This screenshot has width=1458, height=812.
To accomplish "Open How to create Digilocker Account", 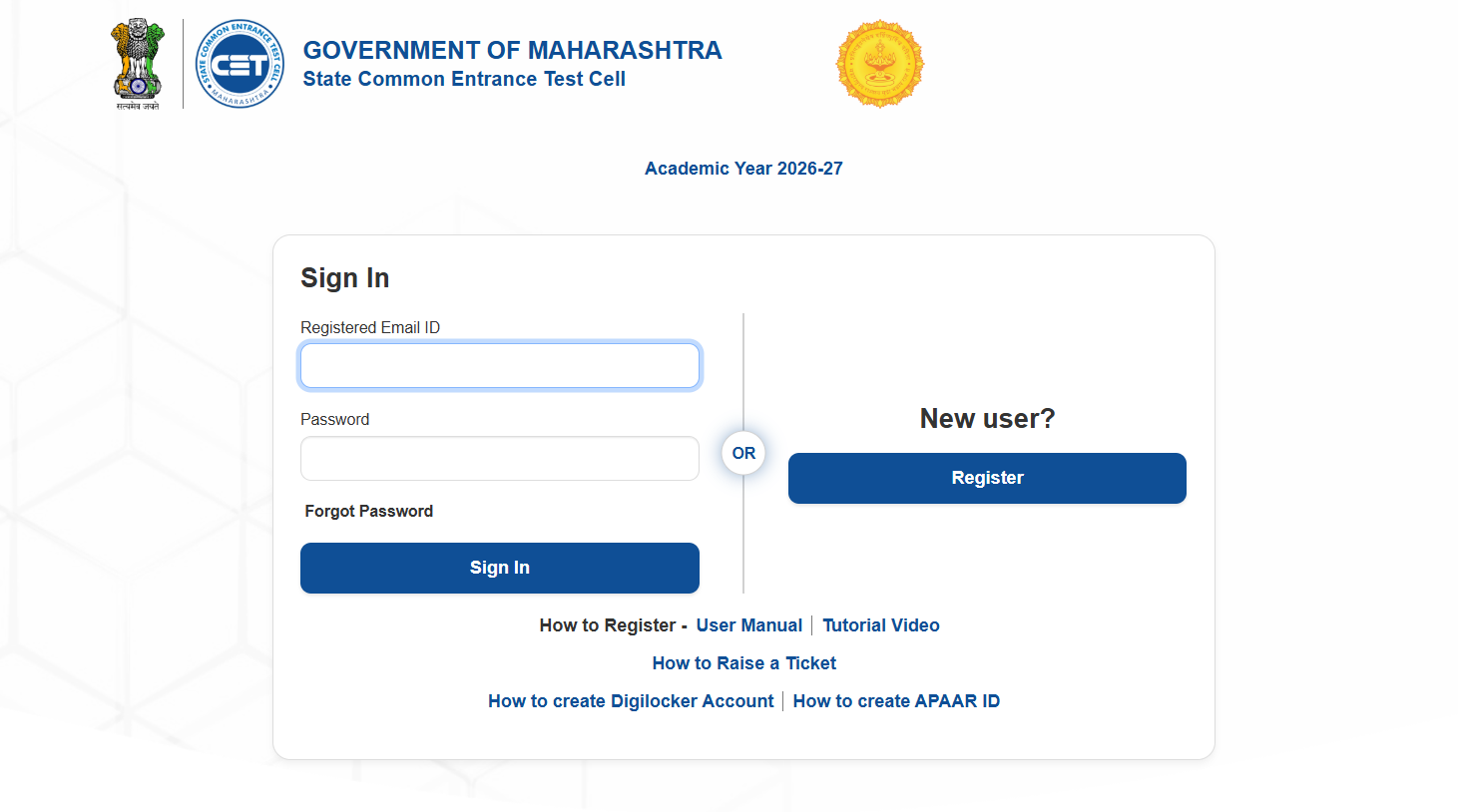I will tap(631, 701).
